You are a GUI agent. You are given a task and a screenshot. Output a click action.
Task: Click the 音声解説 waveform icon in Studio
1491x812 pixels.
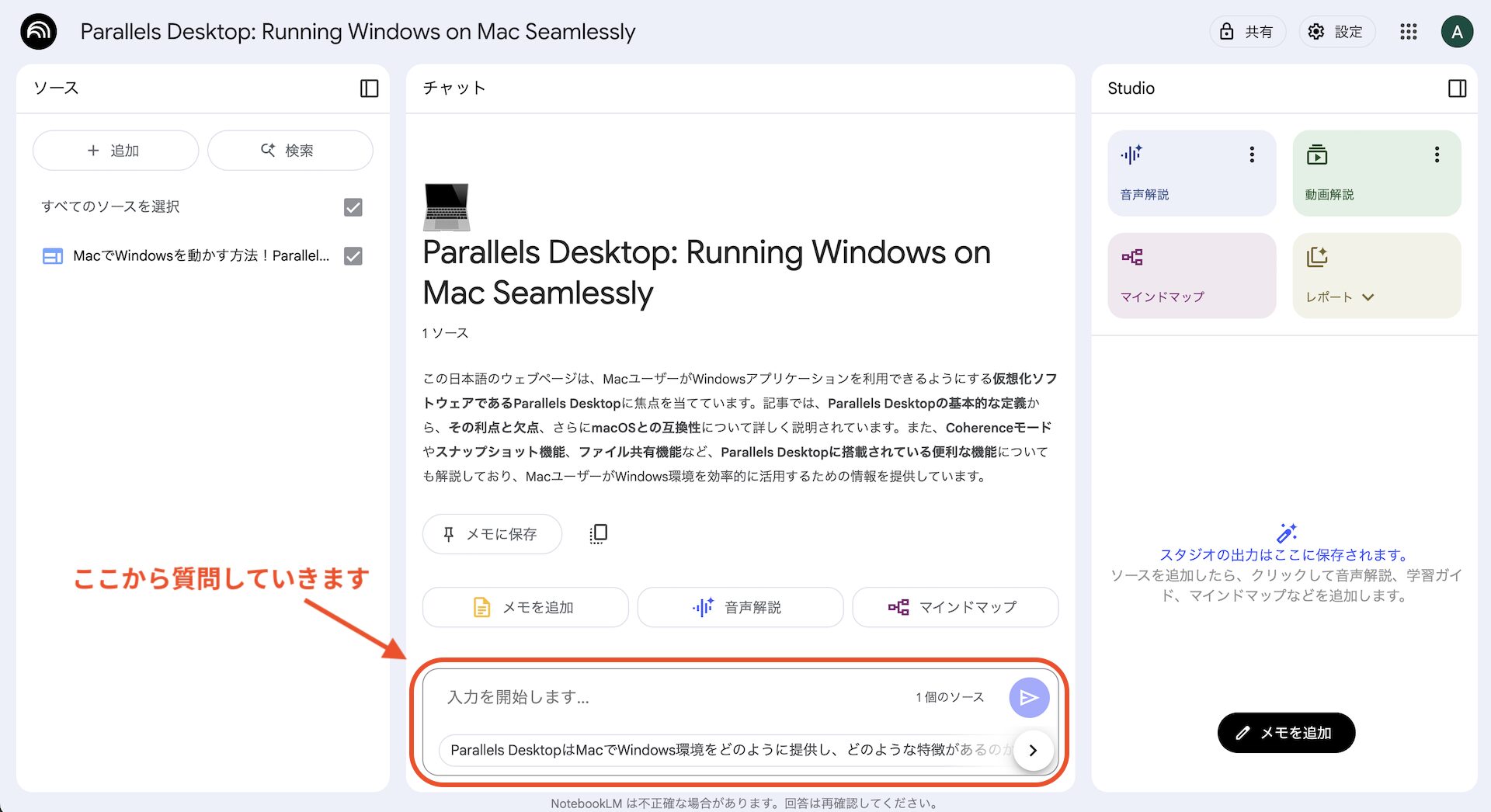1131,154
